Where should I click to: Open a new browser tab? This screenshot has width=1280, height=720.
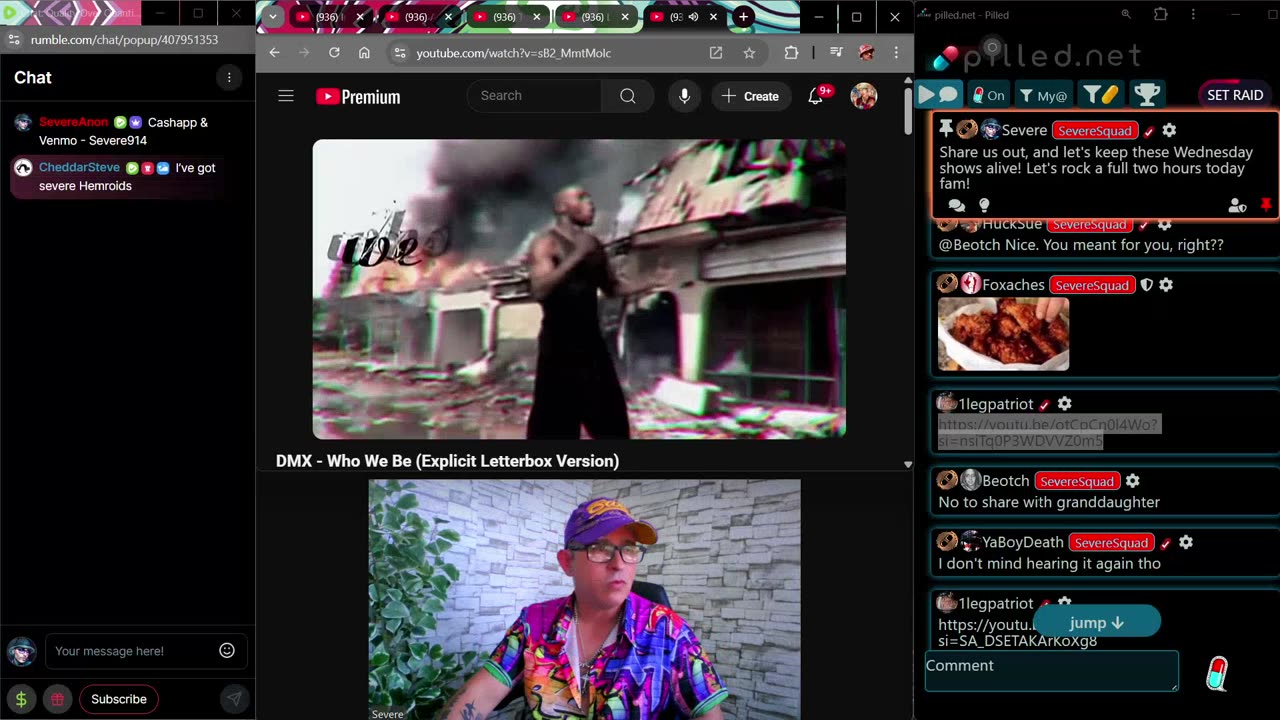click(x=743, y=17)
